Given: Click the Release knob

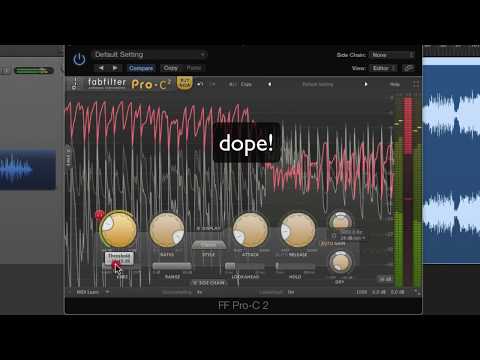Looking at the screenshot, I should click(x=298, y=230).
